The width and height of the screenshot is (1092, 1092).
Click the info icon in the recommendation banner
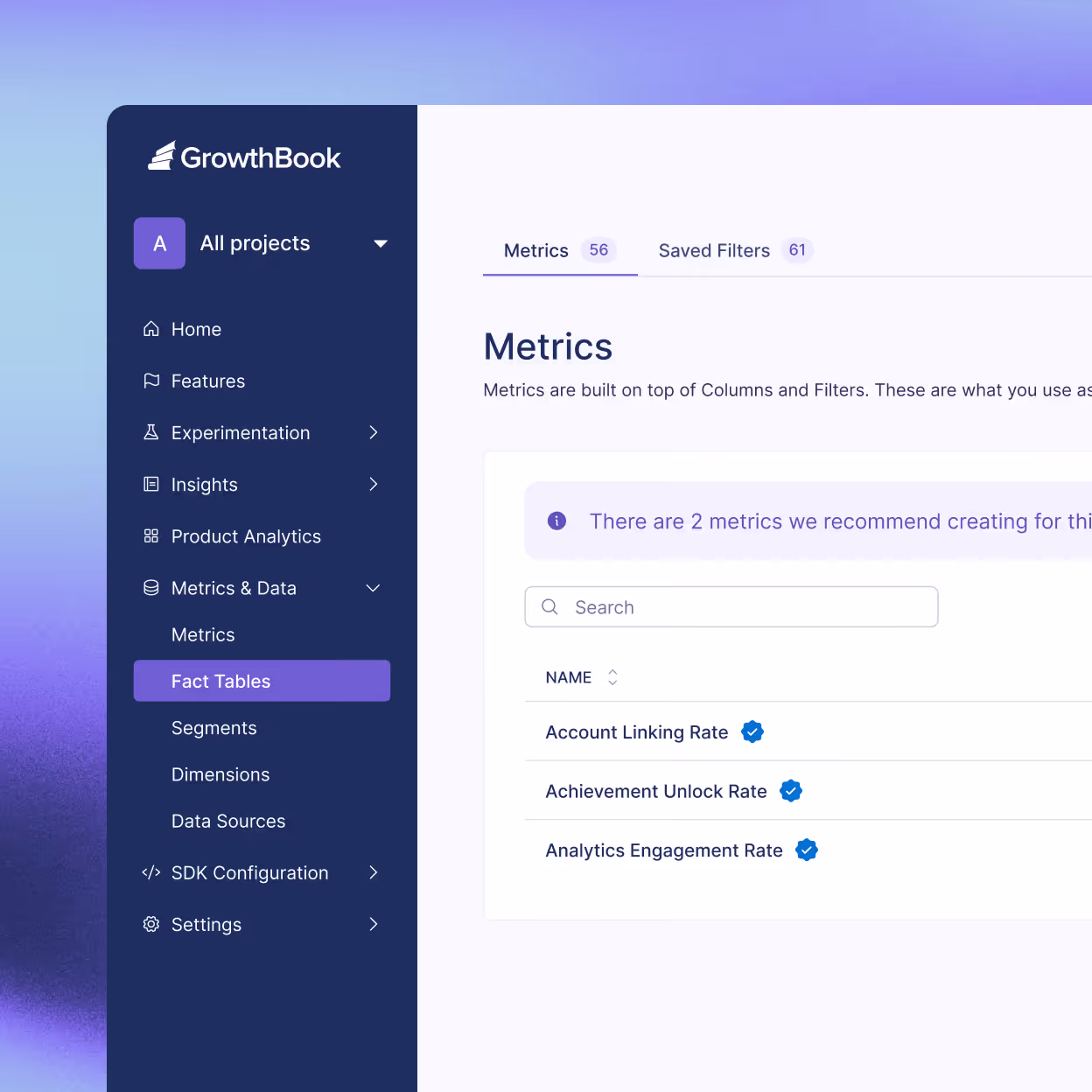556,521
